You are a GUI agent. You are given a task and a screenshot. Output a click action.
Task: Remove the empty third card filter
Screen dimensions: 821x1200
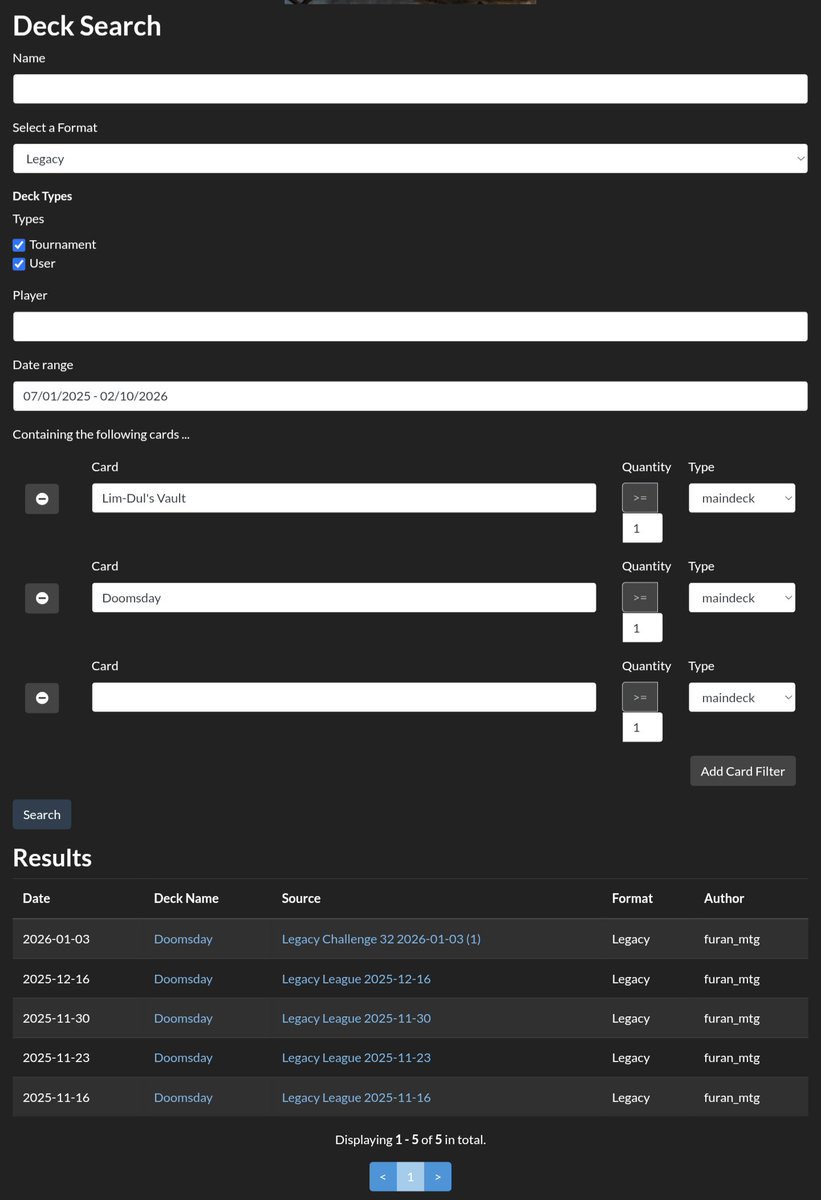[42, 698]
